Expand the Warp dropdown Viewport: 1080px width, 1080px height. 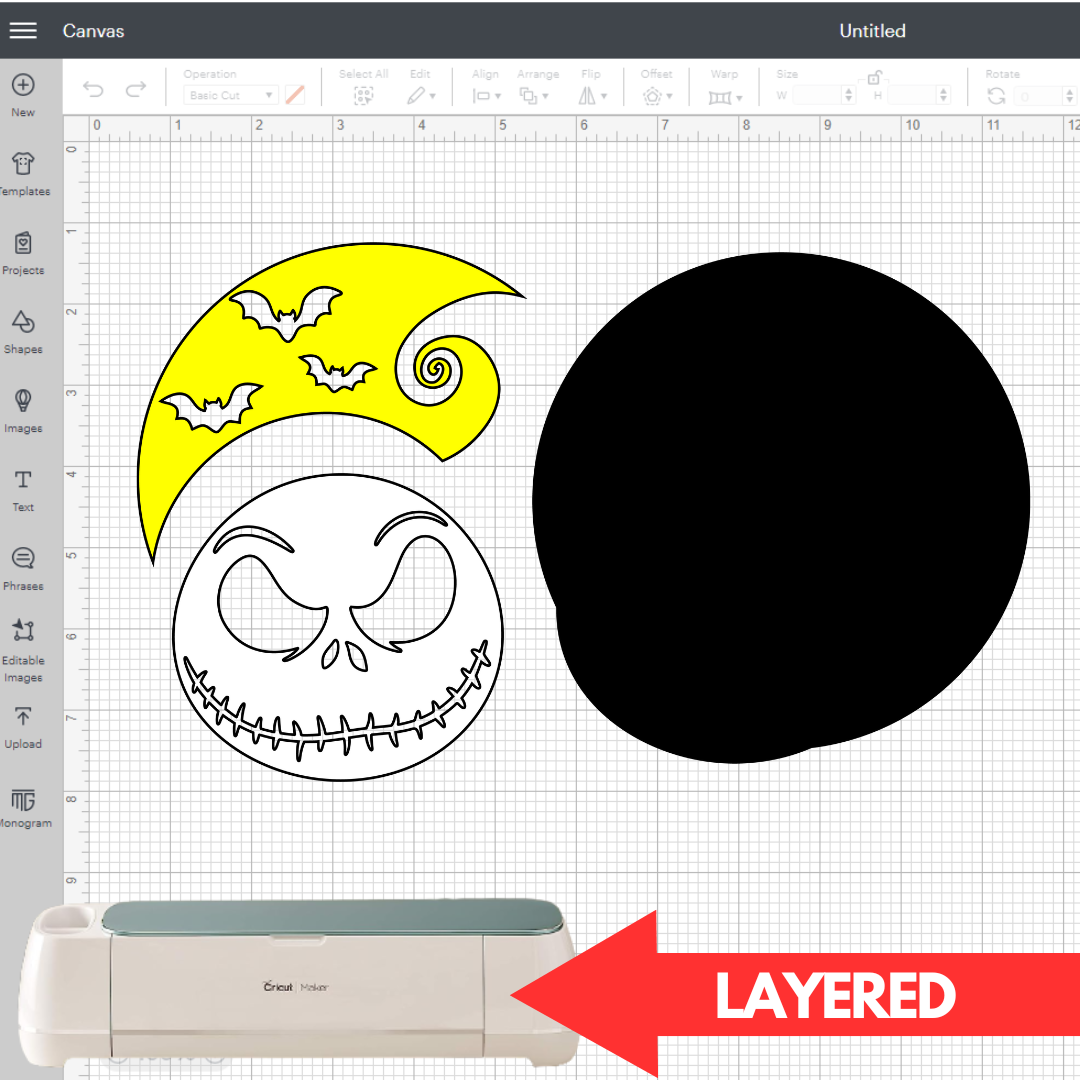coord(725,97)
